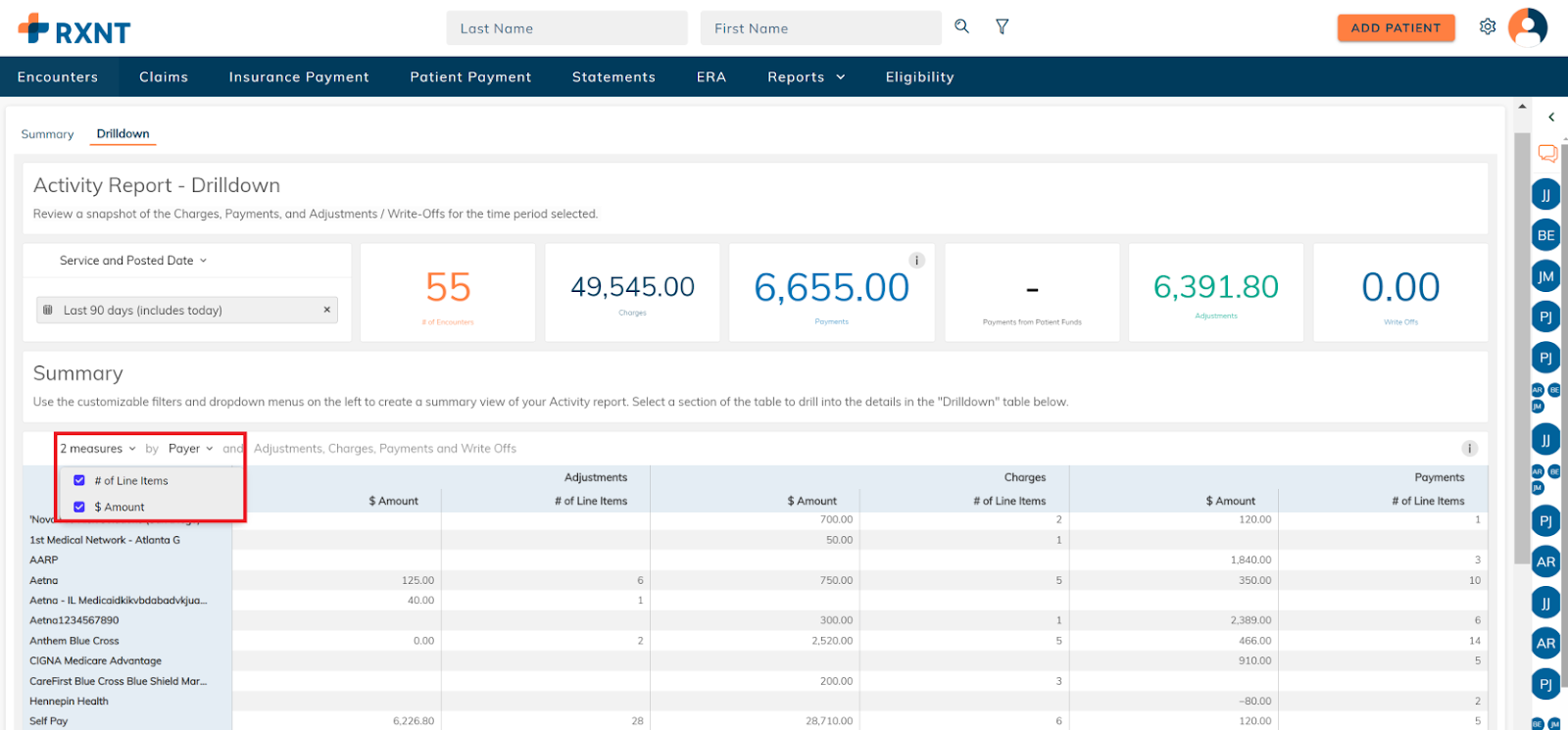The image size is (1568, 730).
Task: Select the 1st Medical Network - Atlanta G row
Action: coord(105,540)
